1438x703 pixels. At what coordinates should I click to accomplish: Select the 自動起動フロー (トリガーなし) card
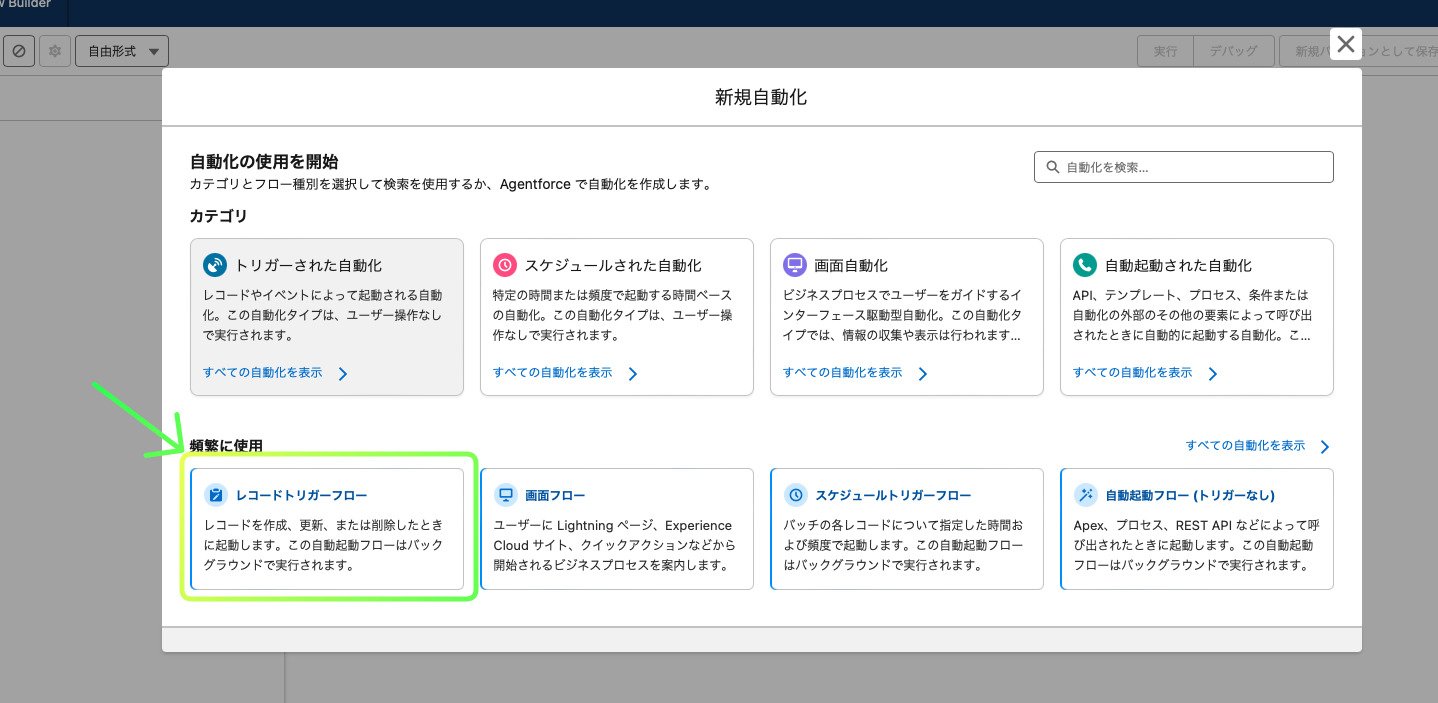point(1197,529)
